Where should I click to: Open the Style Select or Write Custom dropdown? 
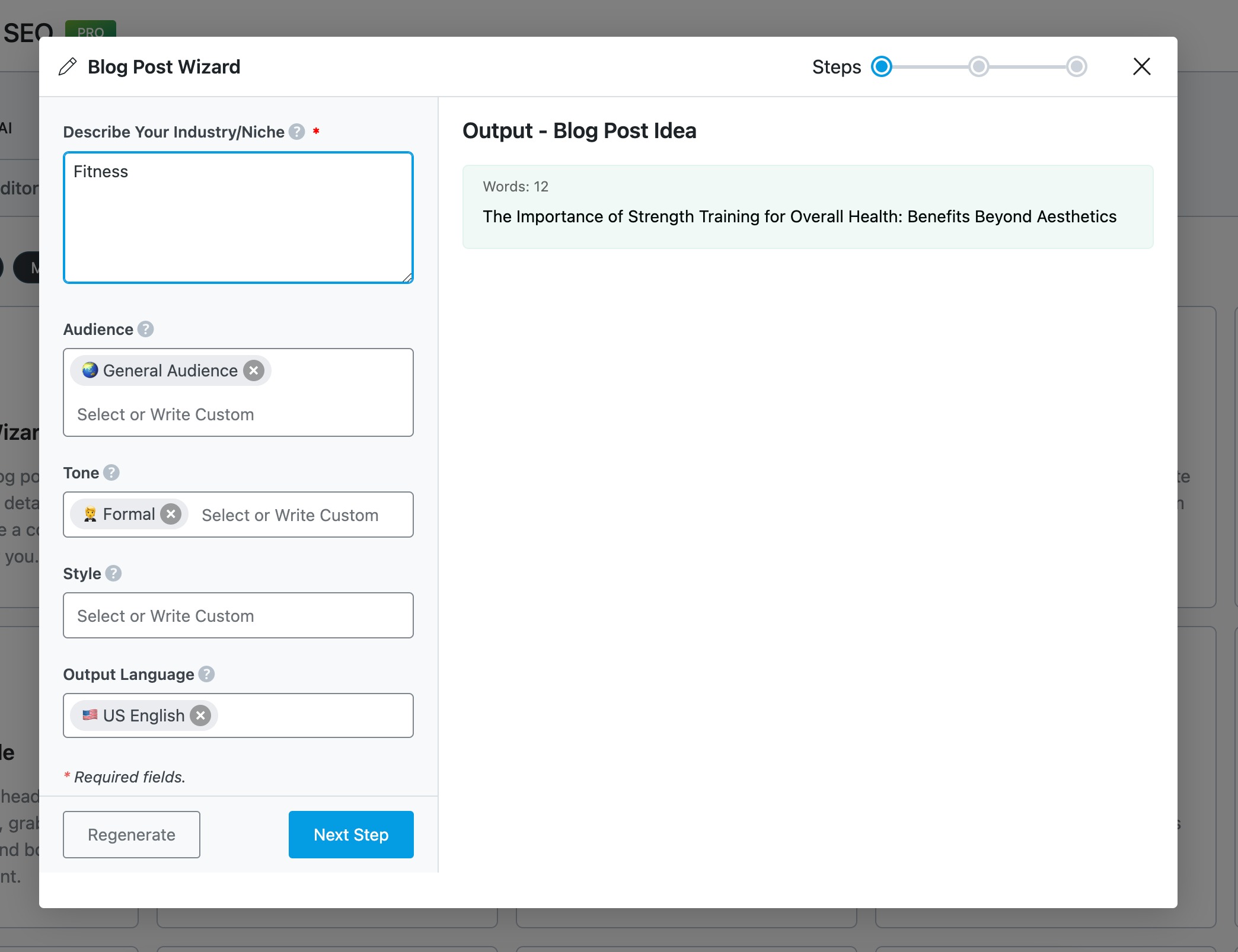click(238, 615)
